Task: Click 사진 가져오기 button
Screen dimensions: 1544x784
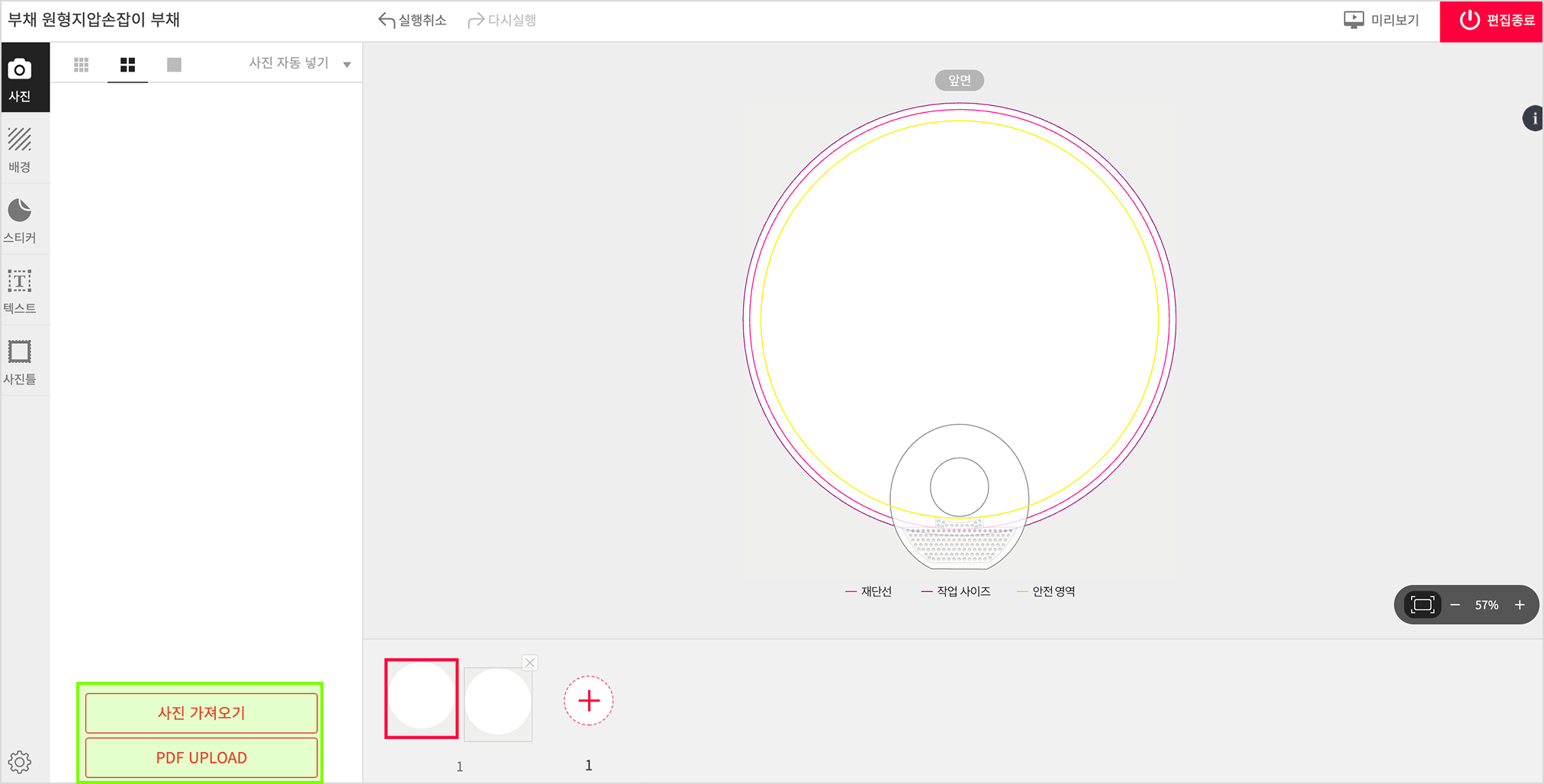Action: [x=201, y=712]
